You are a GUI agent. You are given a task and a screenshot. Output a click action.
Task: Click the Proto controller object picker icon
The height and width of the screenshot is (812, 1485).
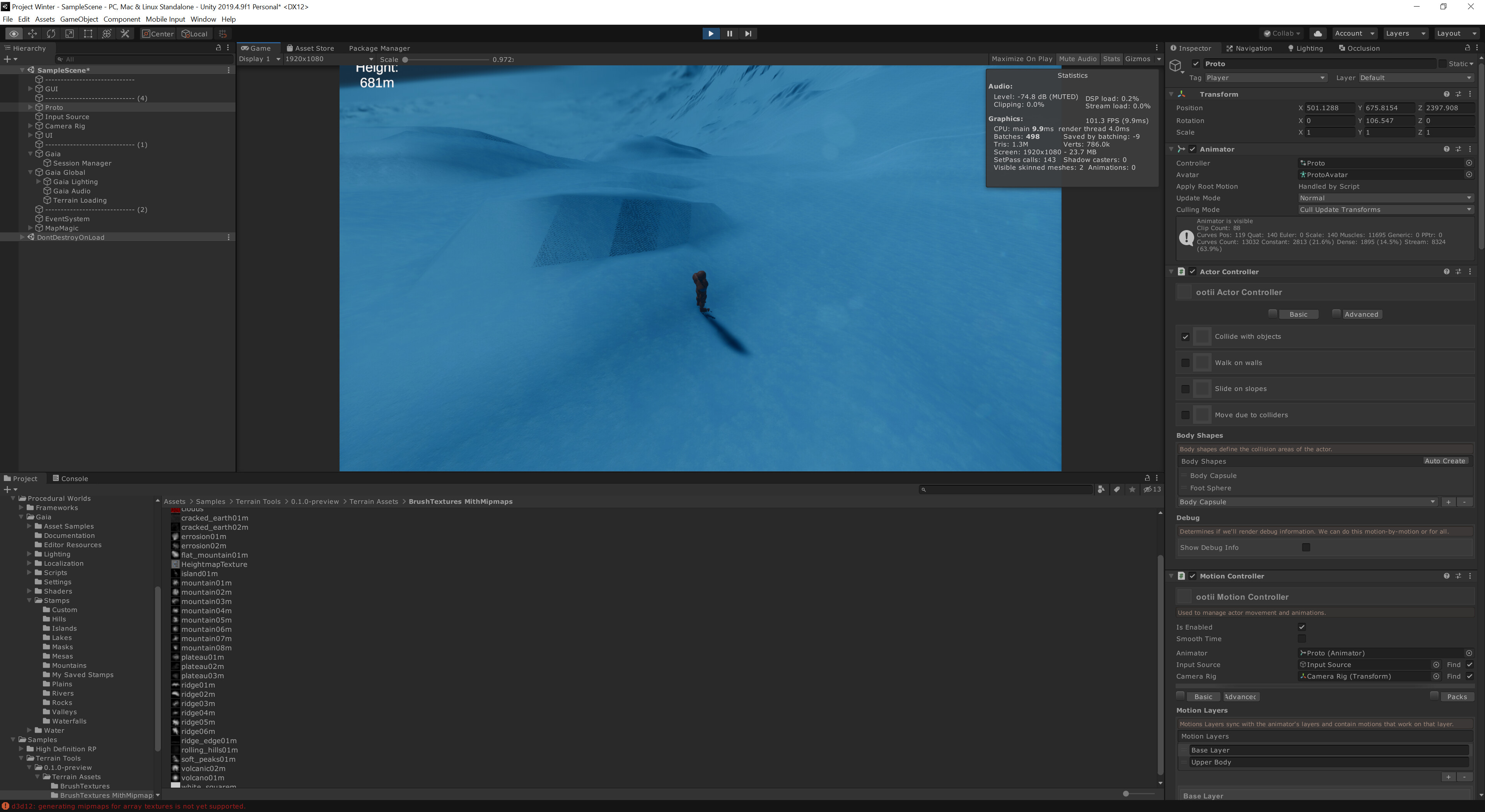[1469, 163]
